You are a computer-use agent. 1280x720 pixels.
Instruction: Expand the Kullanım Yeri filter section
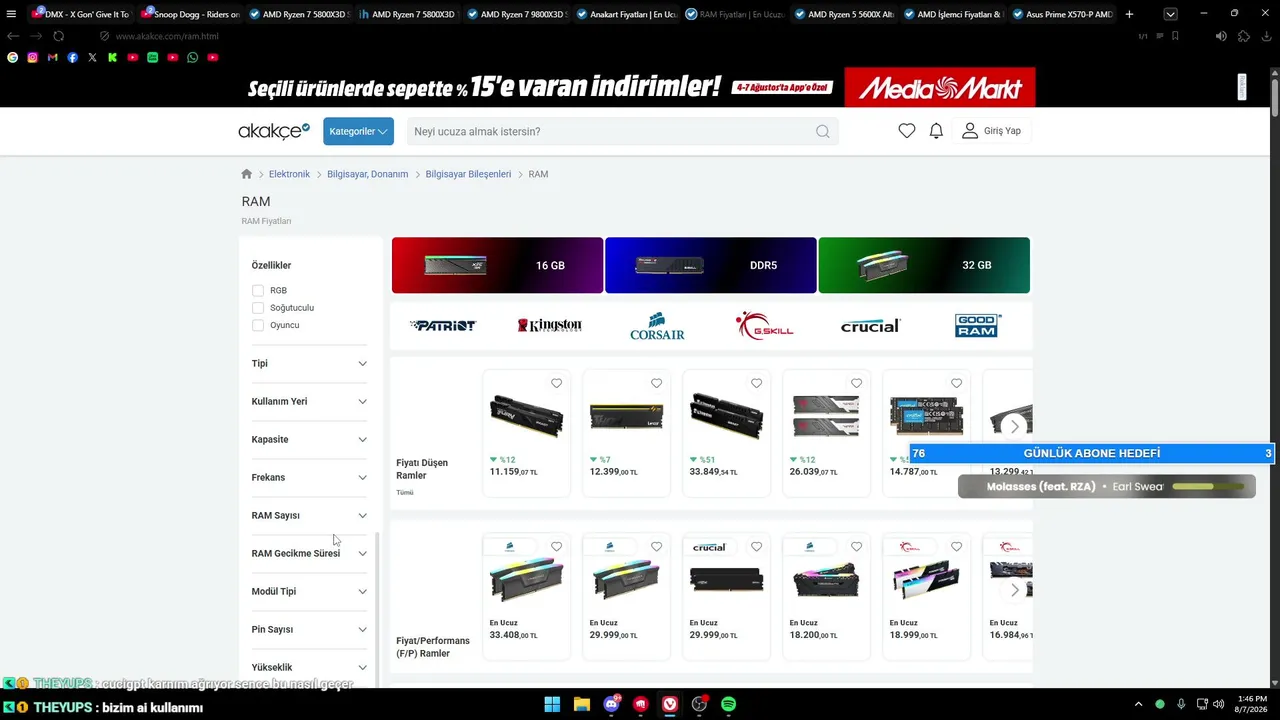(x=309, y=401)
